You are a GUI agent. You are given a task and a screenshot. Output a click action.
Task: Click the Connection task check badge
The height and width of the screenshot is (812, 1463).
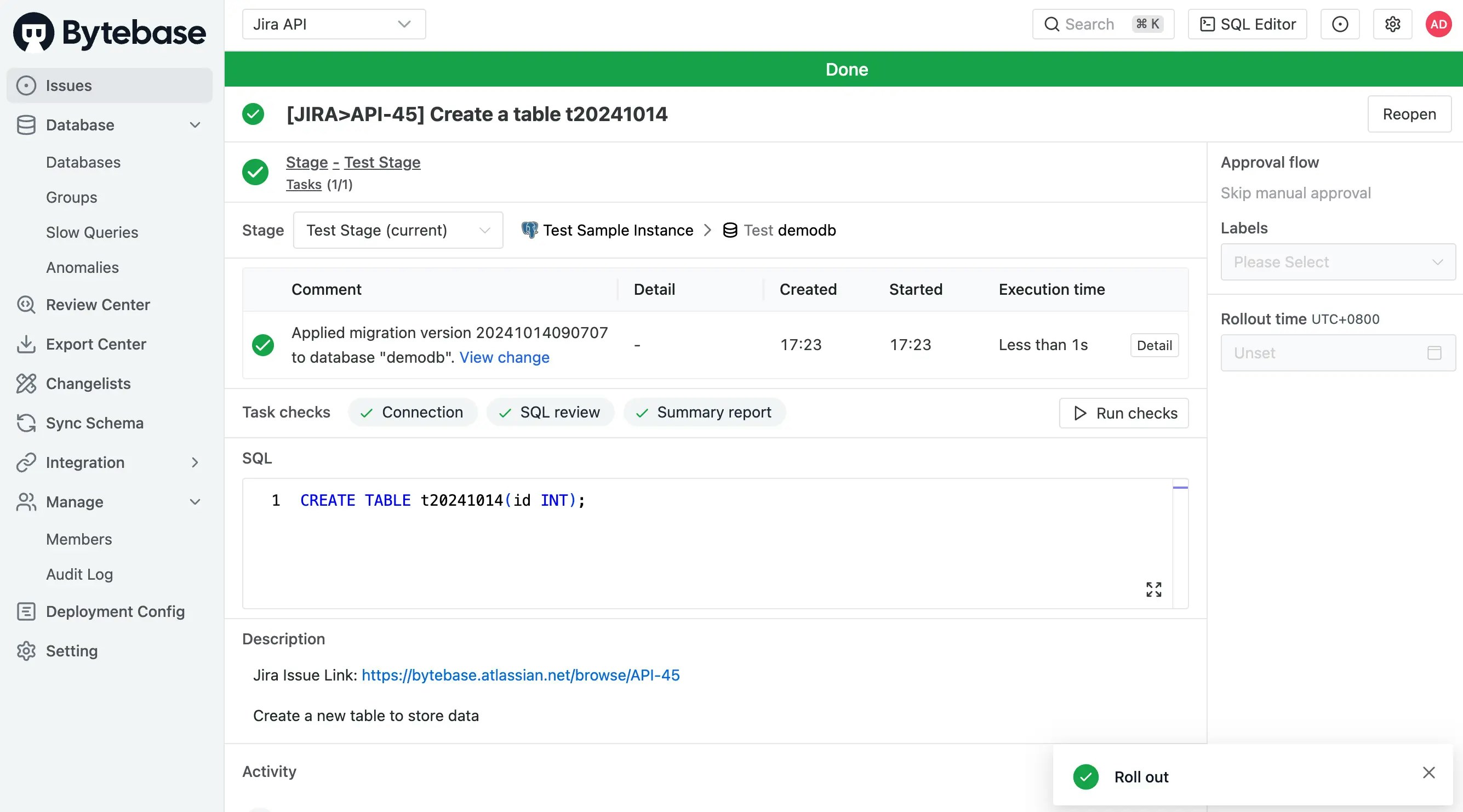coord(413,412)
